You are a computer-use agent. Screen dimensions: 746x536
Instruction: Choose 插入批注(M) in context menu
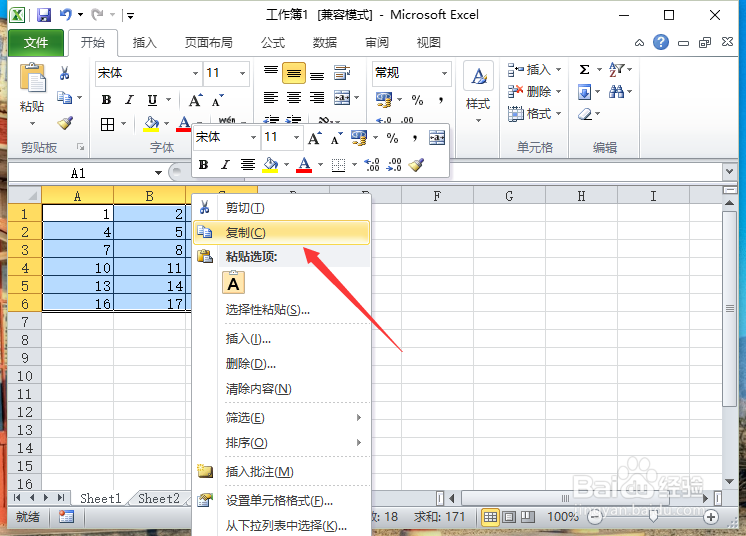[x=281, y=472]
